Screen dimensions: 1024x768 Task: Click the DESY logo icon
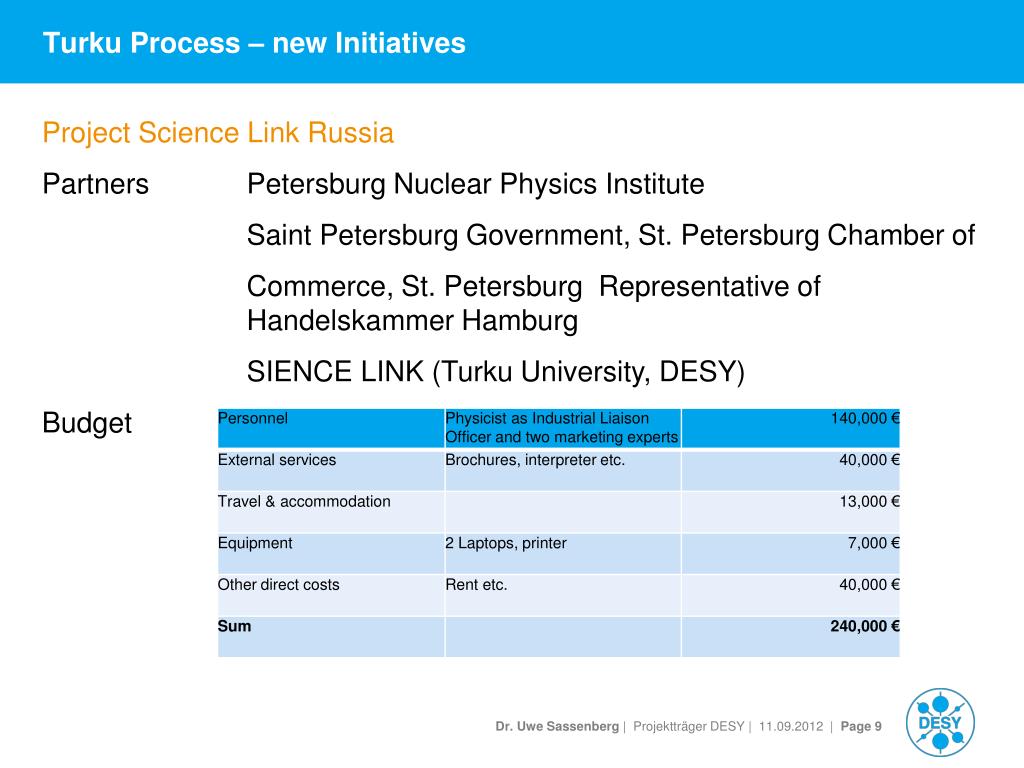tap(940, 722)
